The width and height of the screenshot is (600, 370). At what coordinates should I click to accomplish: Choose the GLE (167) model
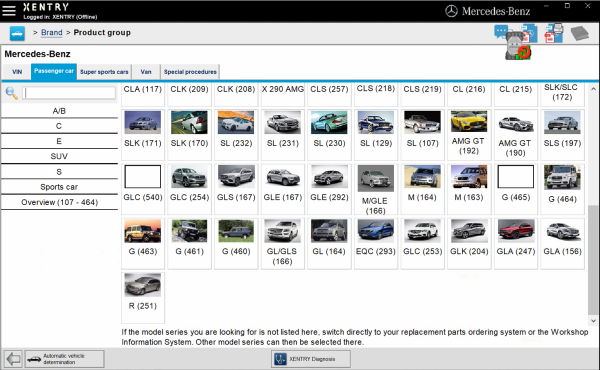point(283,189)
